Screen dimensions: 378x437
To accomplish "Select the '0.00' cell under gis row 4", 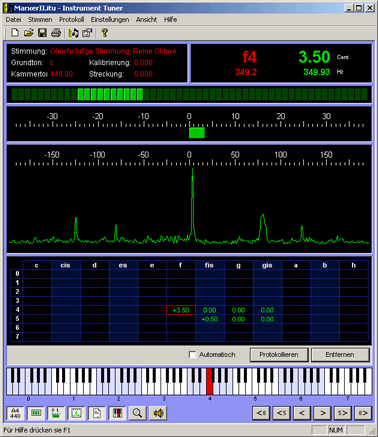I will click(x=267, y=310).
